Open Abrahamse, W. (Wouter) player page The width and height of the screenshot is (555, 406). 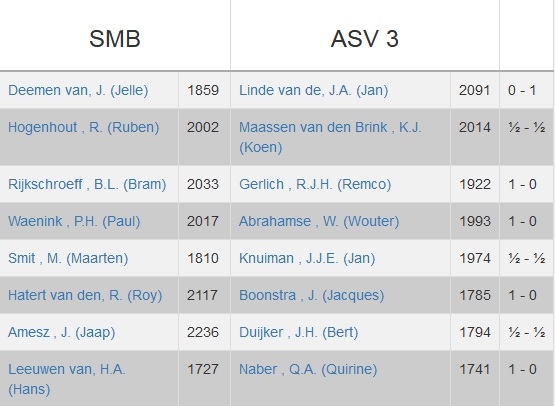(319, 222)
